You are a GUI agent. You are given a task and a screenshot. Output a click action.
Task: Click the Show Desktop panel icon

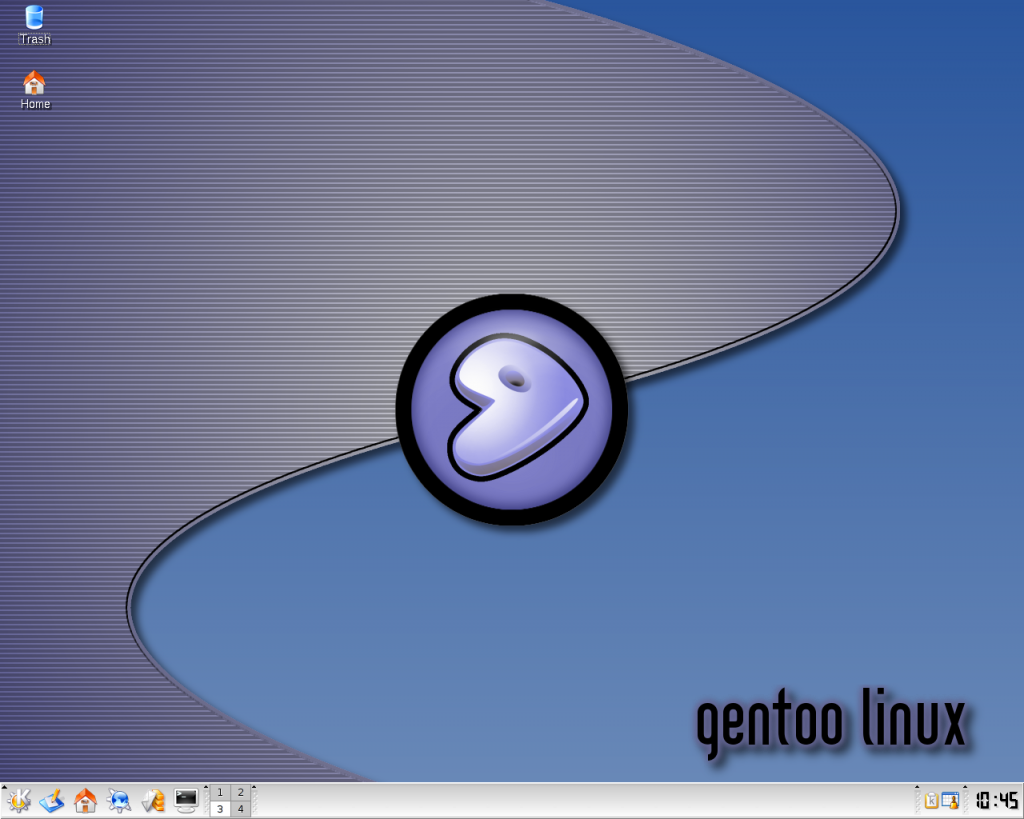[x=52, y=800]
